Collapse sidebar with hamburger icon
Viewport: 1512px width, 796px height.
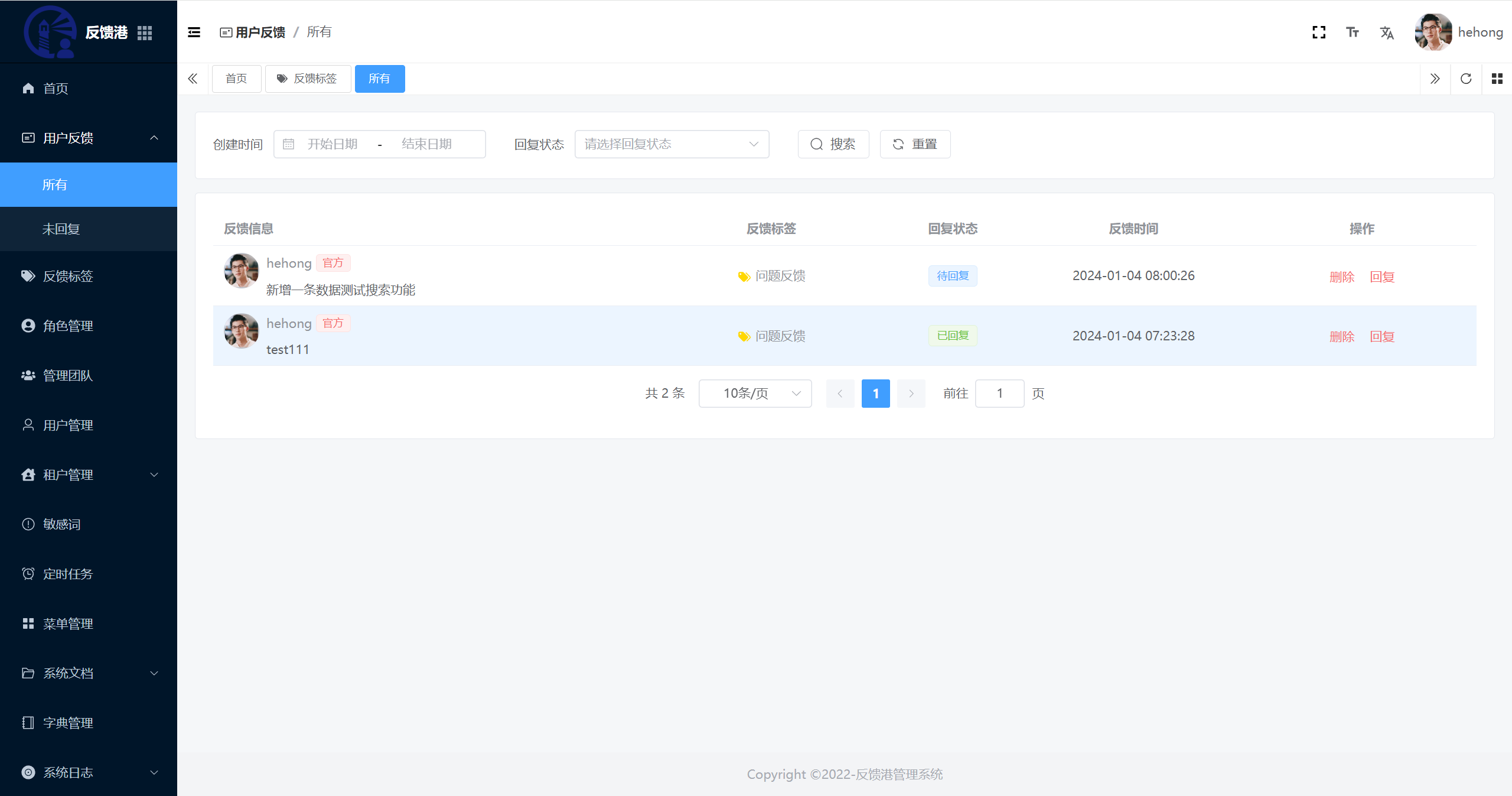[x=194, y=33]
